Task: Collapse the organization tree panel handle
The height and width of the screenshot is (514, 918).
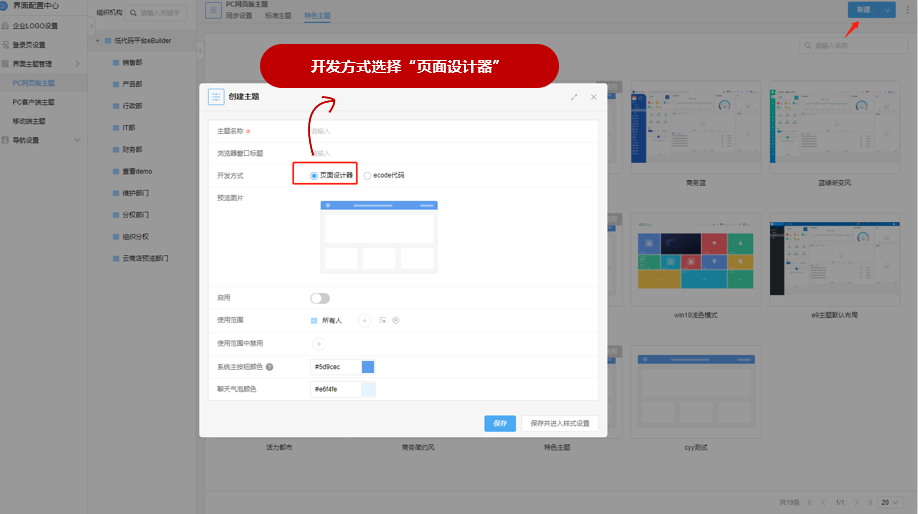Action: 200,51
